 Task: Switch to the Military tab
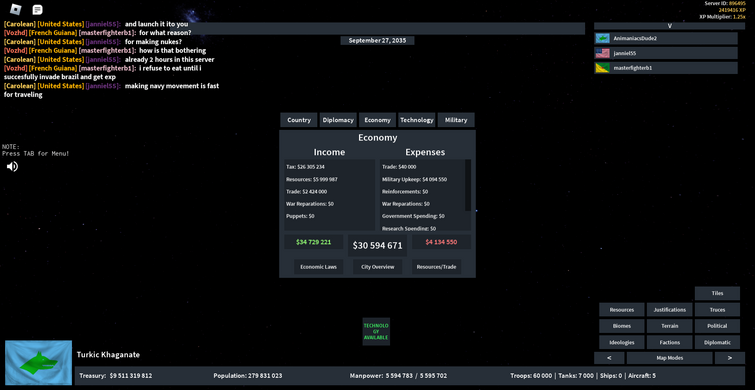tap(456, 120)
